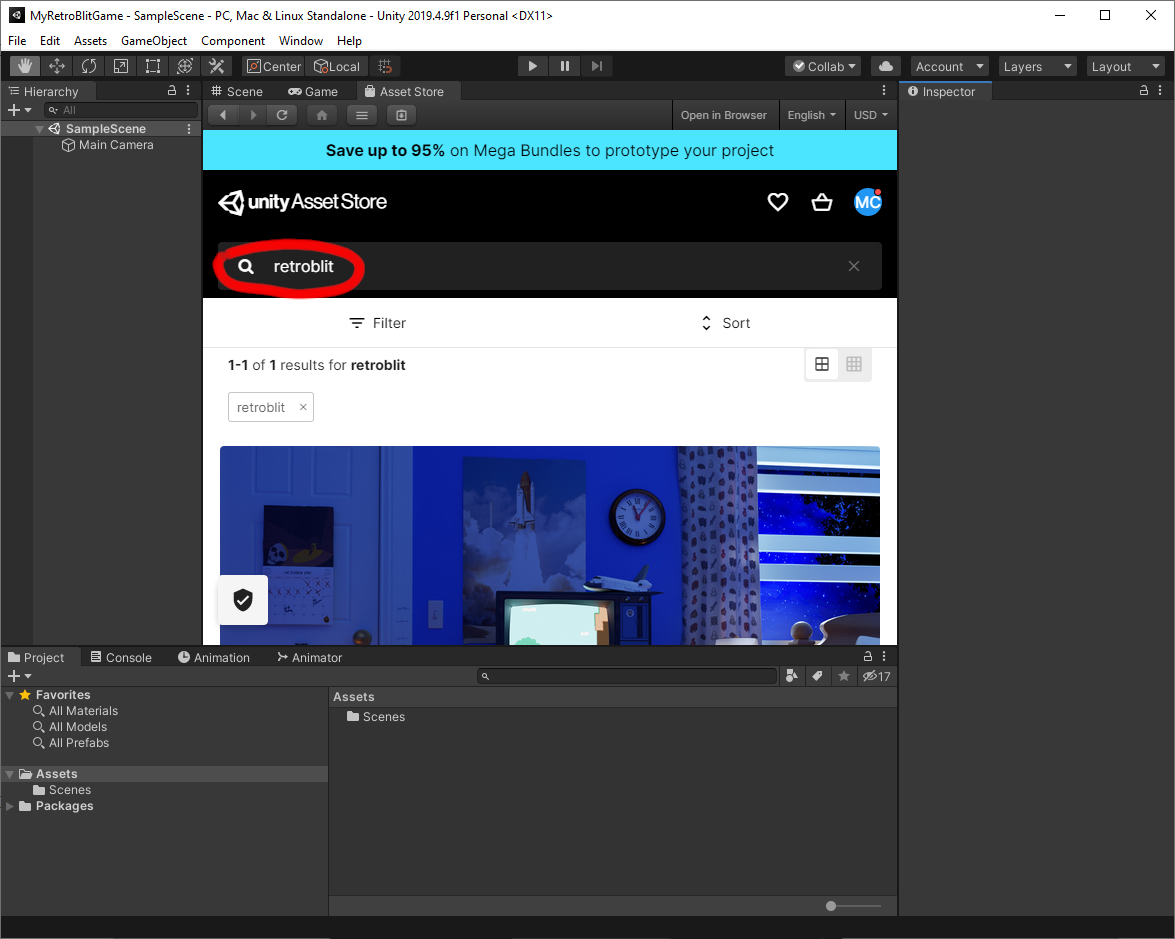Lock the Inspector panel
The width and height of the screenshot is (1175, 939).
click(x=1144, y=90)
